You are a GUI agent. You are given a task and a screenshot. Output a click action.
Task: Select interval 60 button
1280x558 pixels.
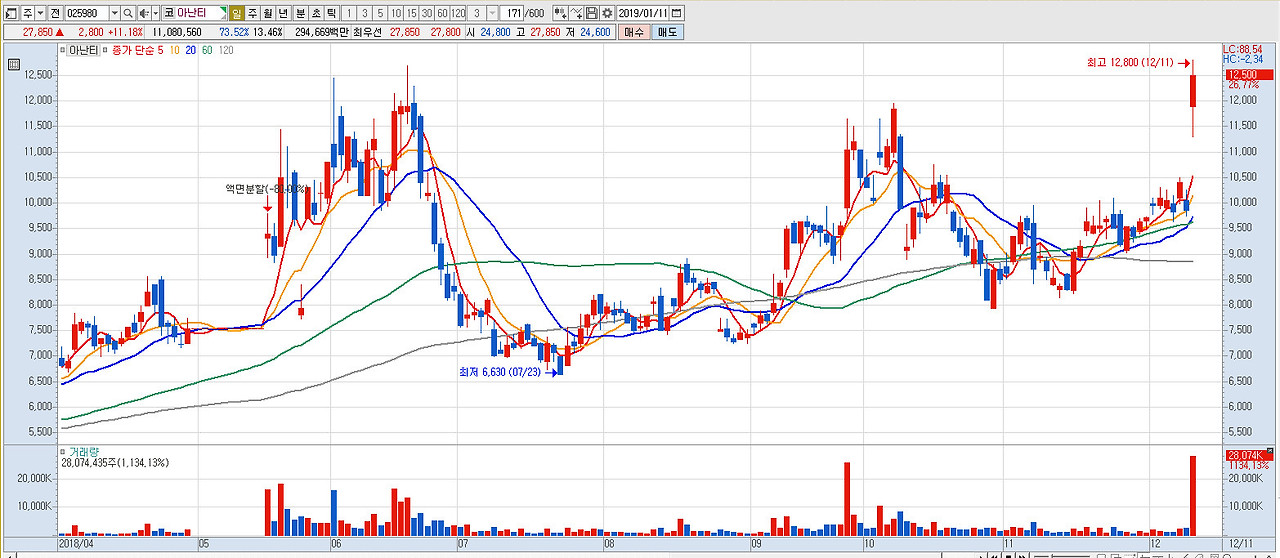[442, 13]
